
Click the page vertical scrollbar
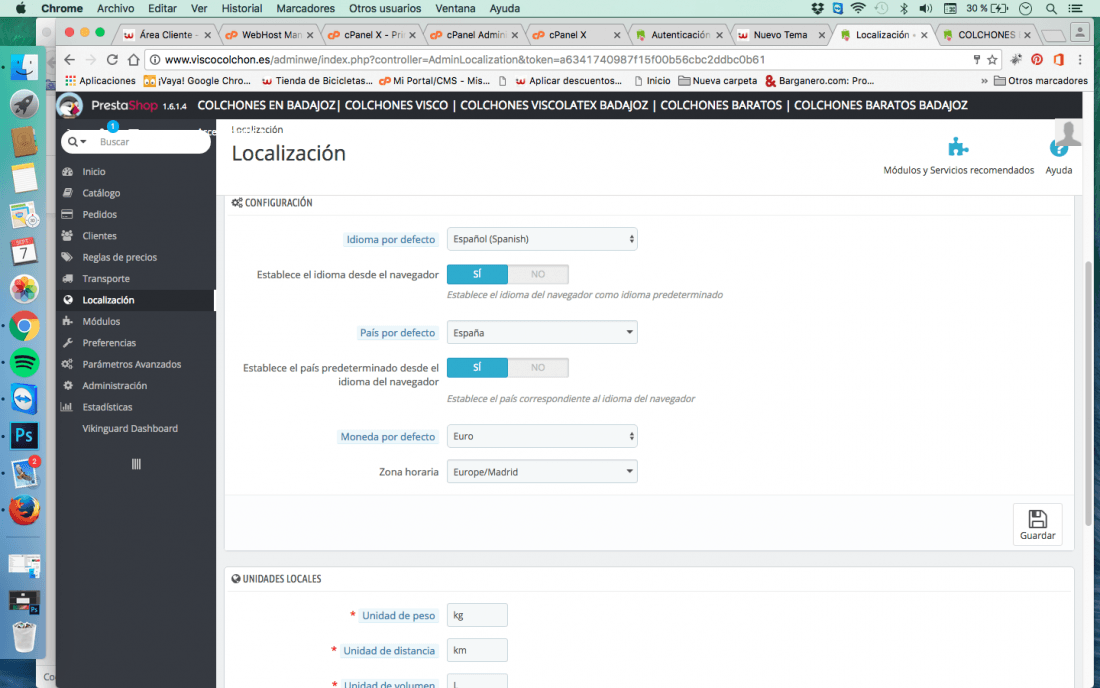1088,393
